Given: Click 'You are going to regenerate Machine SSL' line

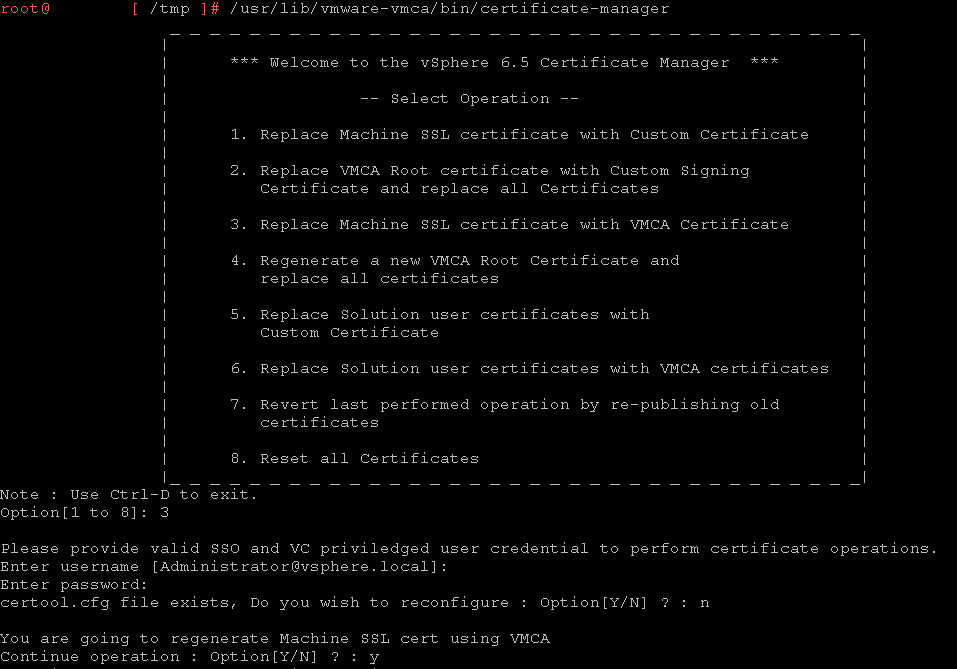Looking at the screenshot, I should pos(275,638).
